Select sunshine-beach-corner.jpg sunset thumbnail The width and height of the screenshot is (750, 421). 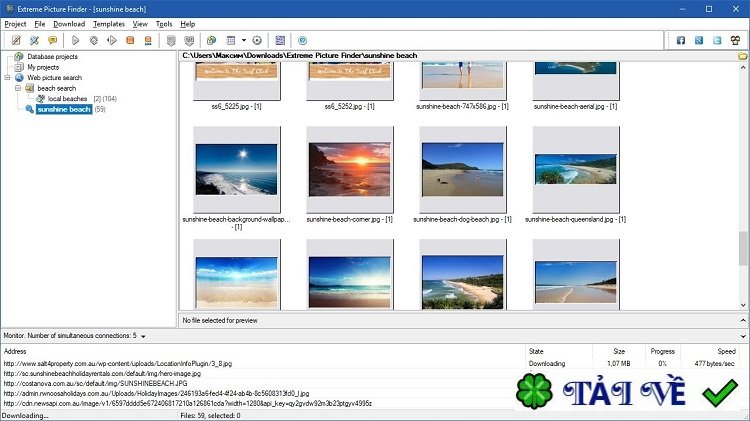coord(349,169)
